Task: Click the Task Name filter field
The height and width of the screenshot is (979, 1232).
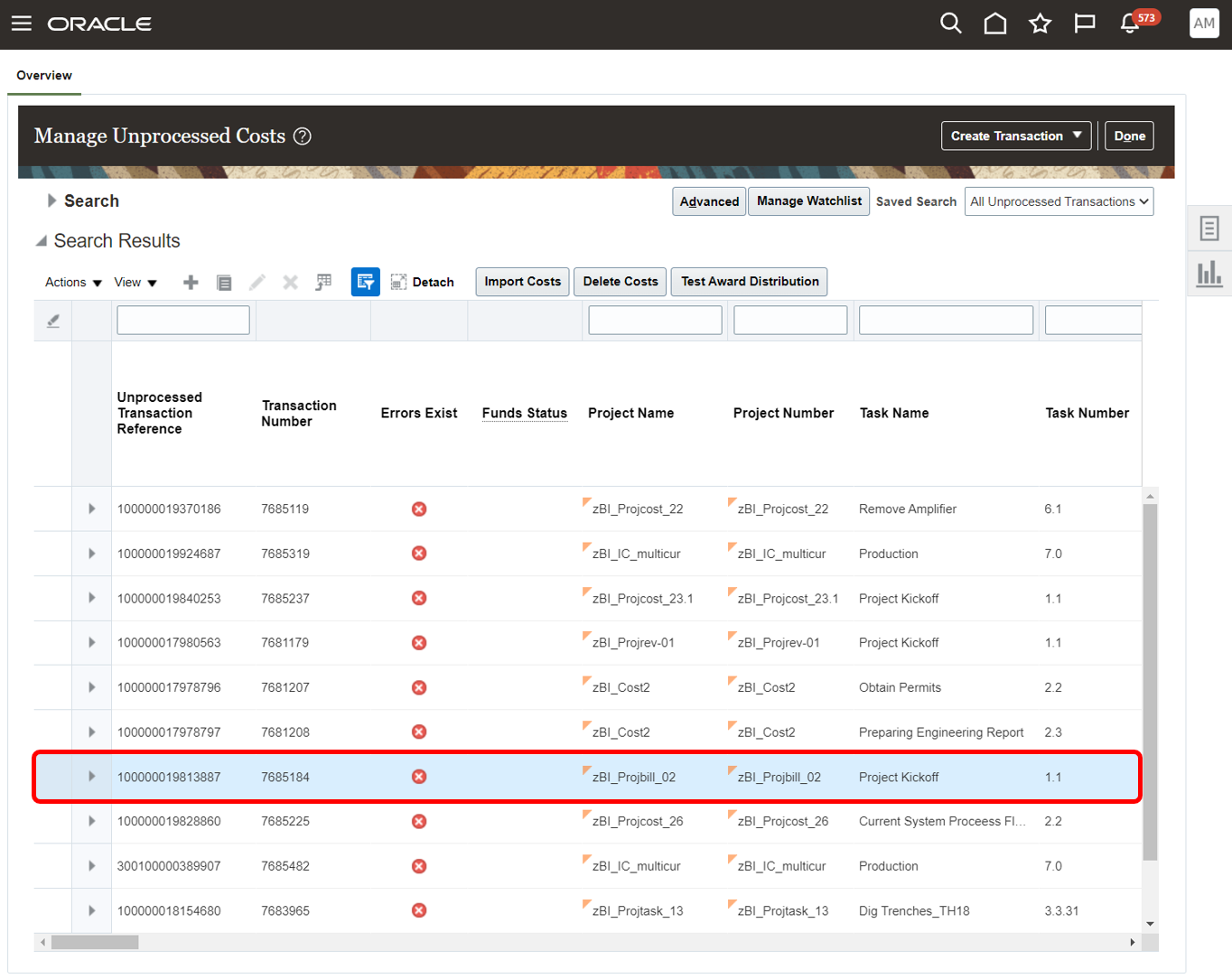Action: 946,321
